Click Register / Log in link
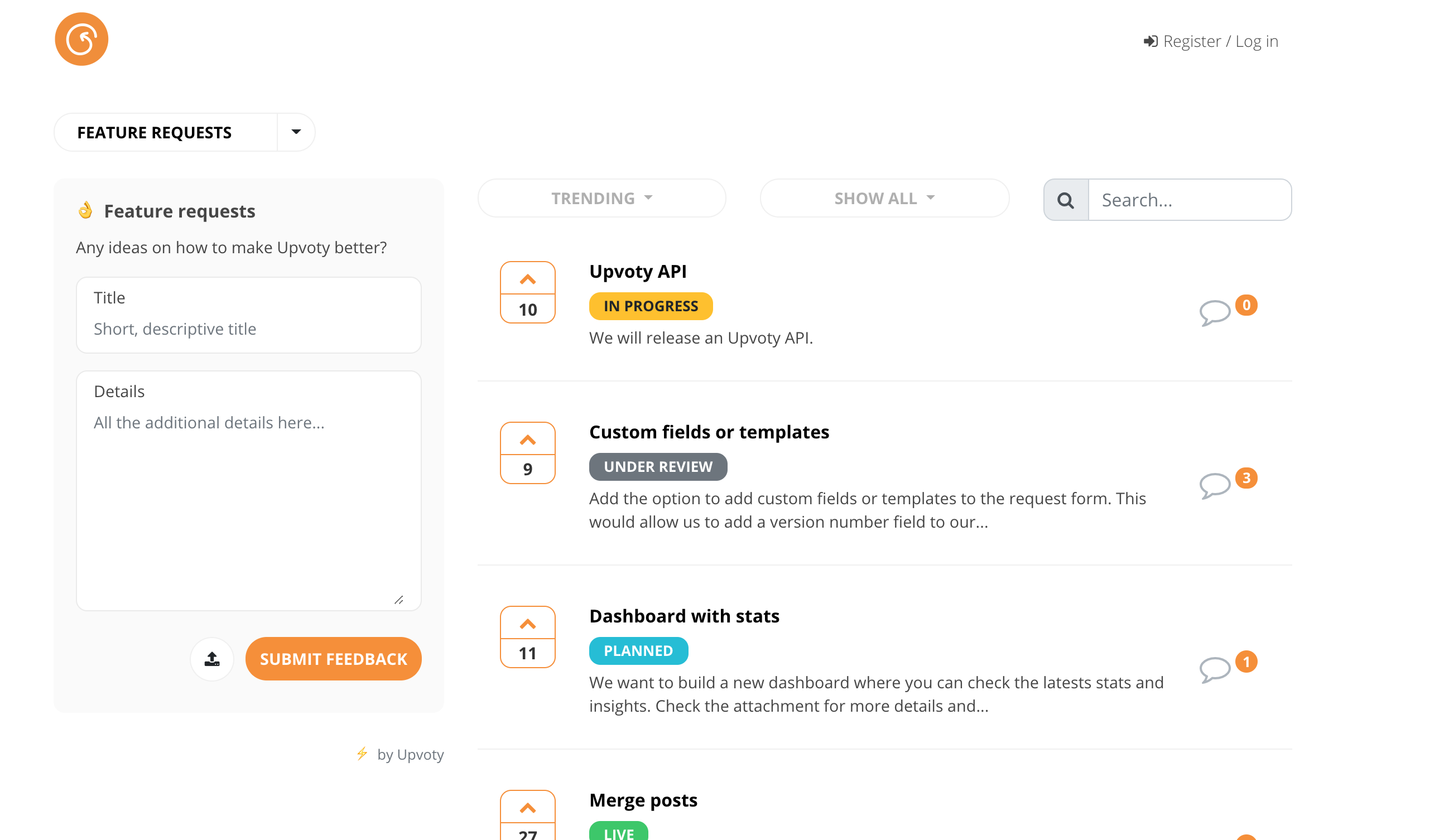This screenshot has height=840, width=1444. coord(1210,41)
